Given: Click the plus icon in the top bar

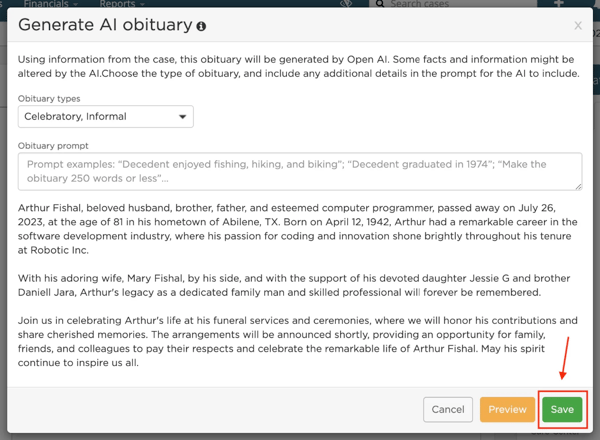Looking at the screenshot, I should click(x=559, y=3).
